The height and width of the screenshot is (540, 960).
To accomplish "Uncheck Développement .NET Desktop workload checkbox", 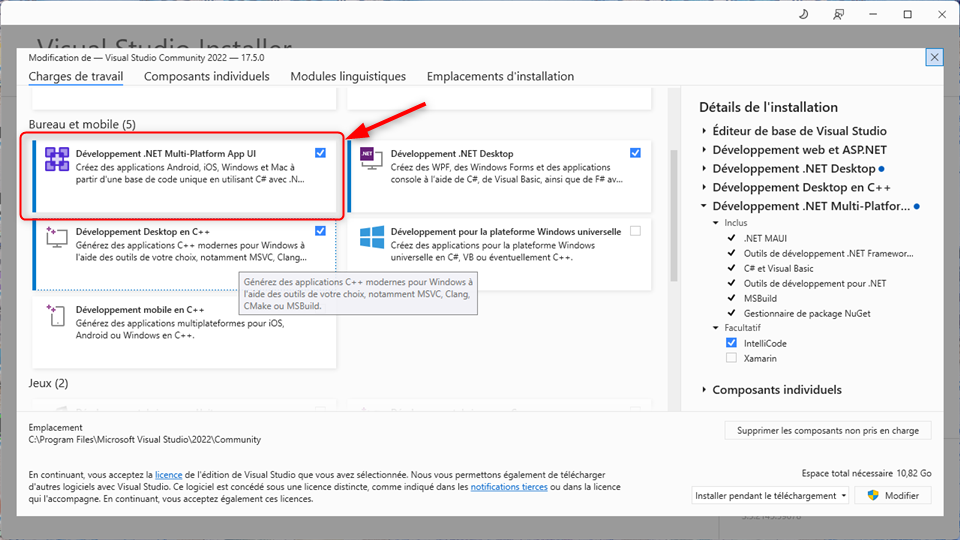I will pos(636,153).
